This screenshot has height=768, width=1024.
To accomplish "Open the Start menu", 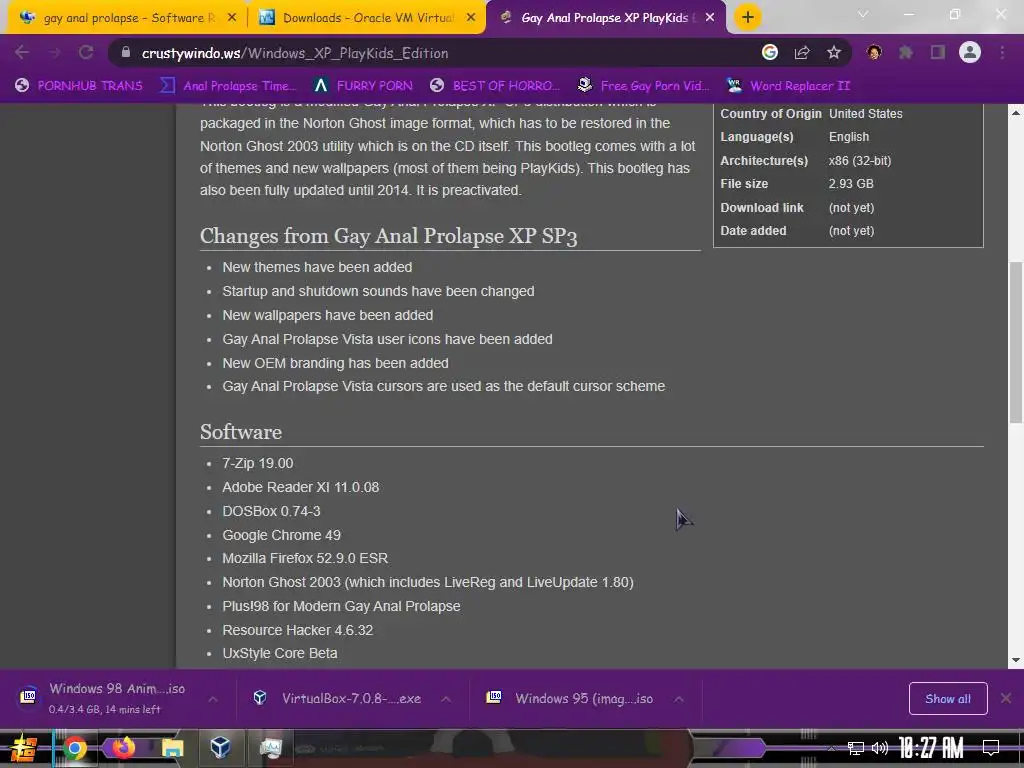I will [x=24, y=748].
